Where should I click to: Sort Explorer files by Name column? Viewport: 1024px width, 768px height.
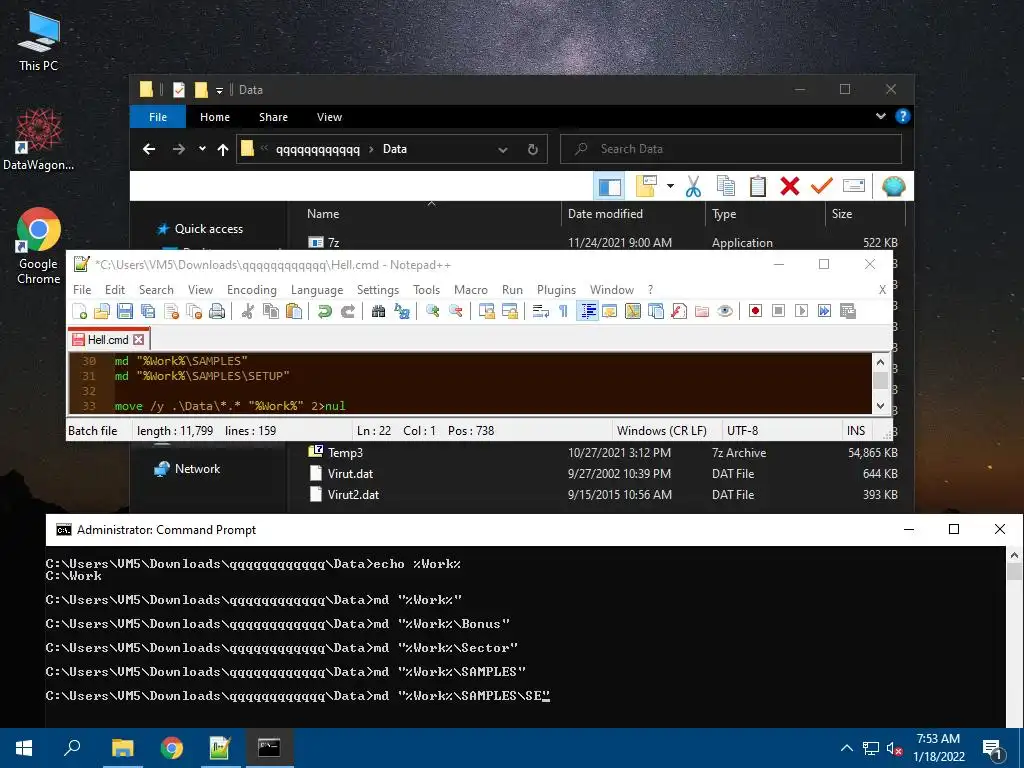323,214
